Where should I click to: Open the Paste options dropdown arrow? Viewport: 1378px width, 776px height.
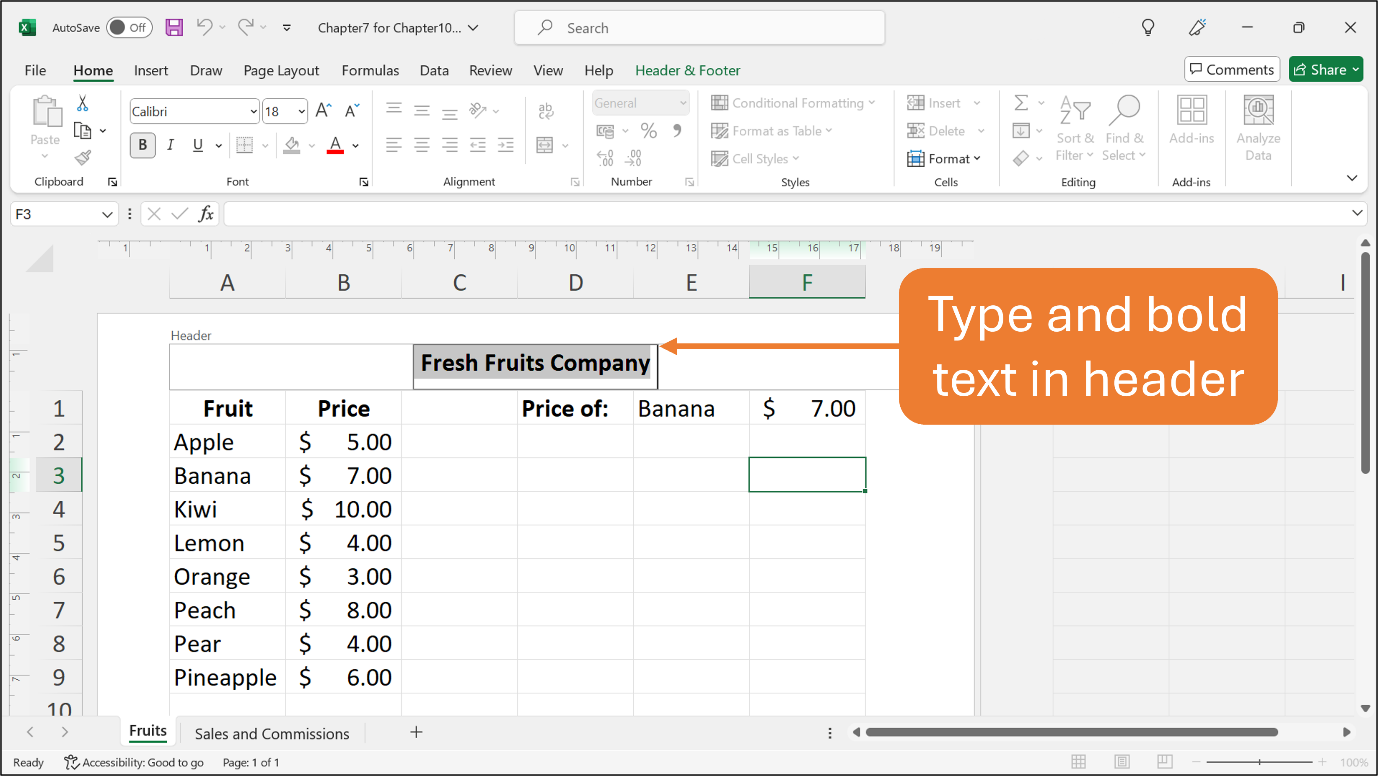click(45, 156)
